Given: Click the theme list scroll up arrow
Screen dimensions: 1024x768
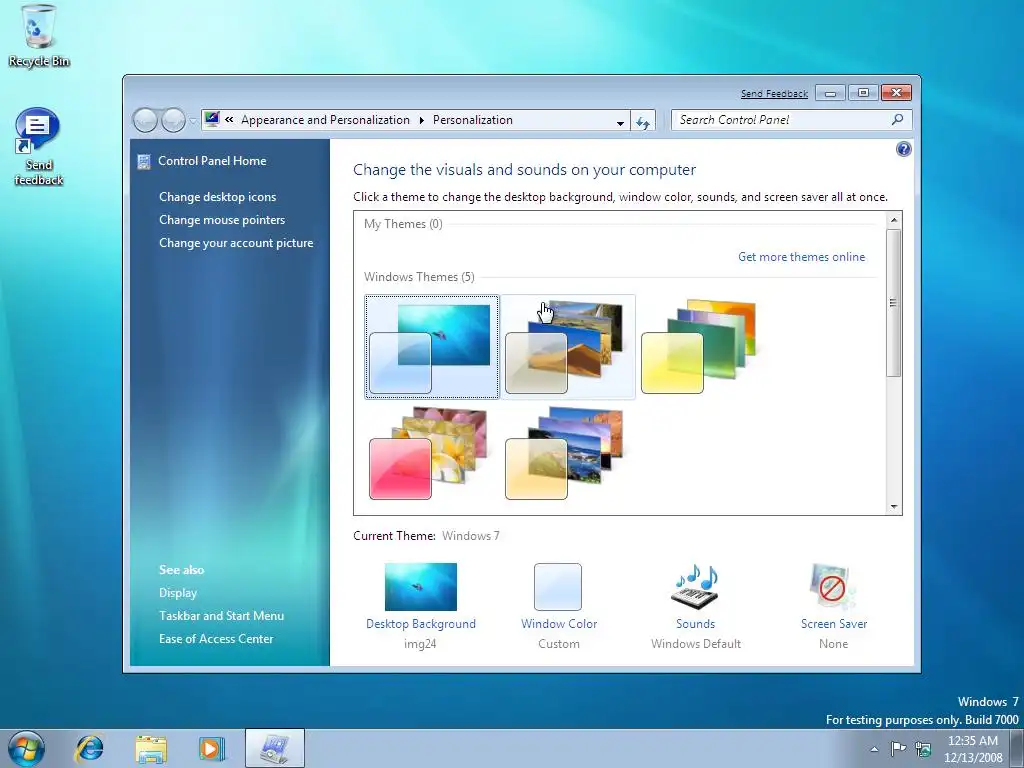Looking at the screenshot, I should (x=894, y=220).
